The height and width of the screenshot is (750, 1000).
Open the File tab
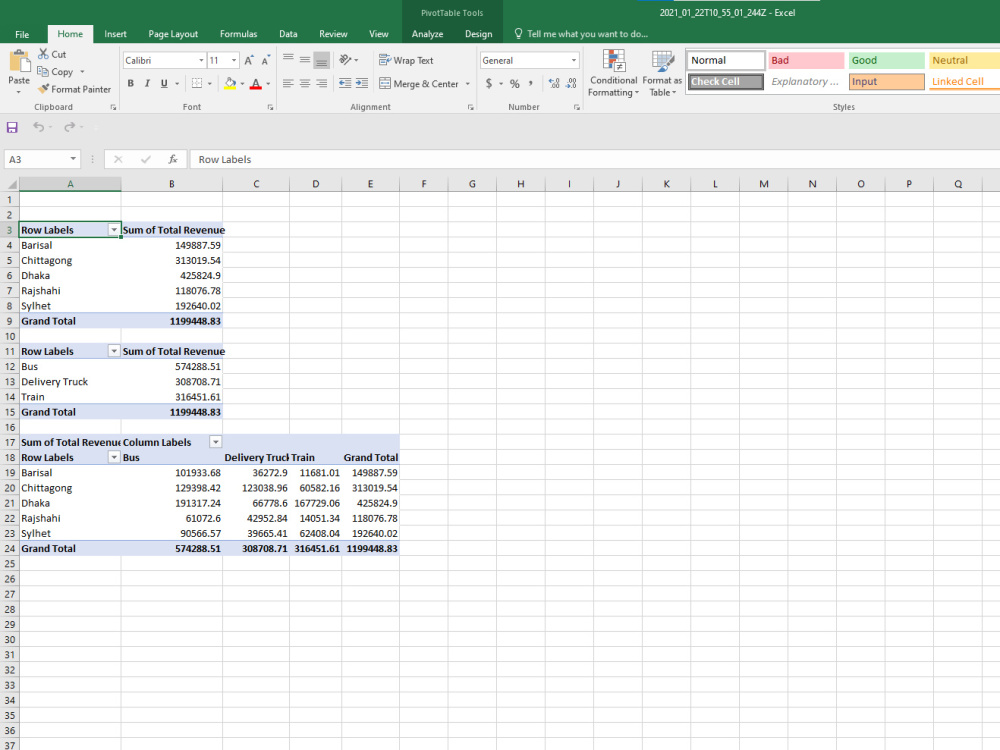(x=22, y=34)
